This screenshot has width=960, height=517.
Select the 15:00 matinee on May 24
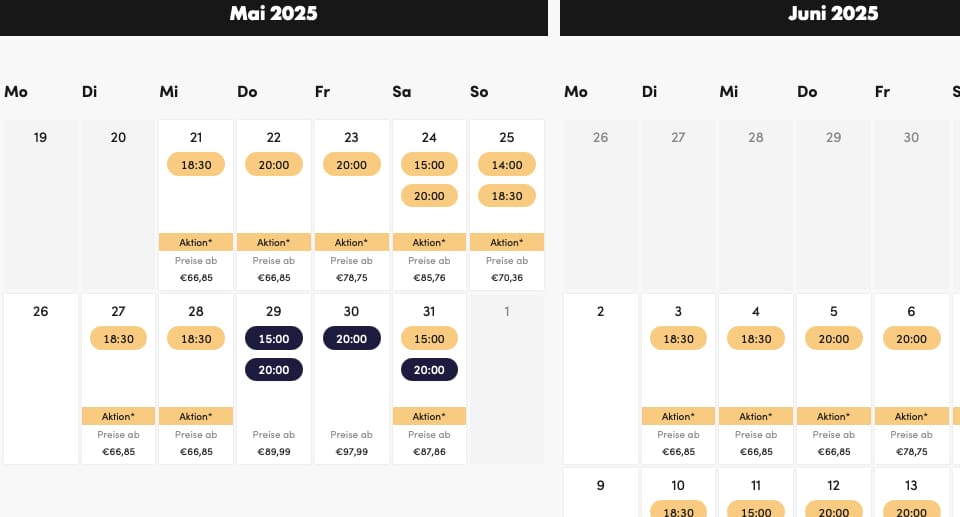click(429, 164)
